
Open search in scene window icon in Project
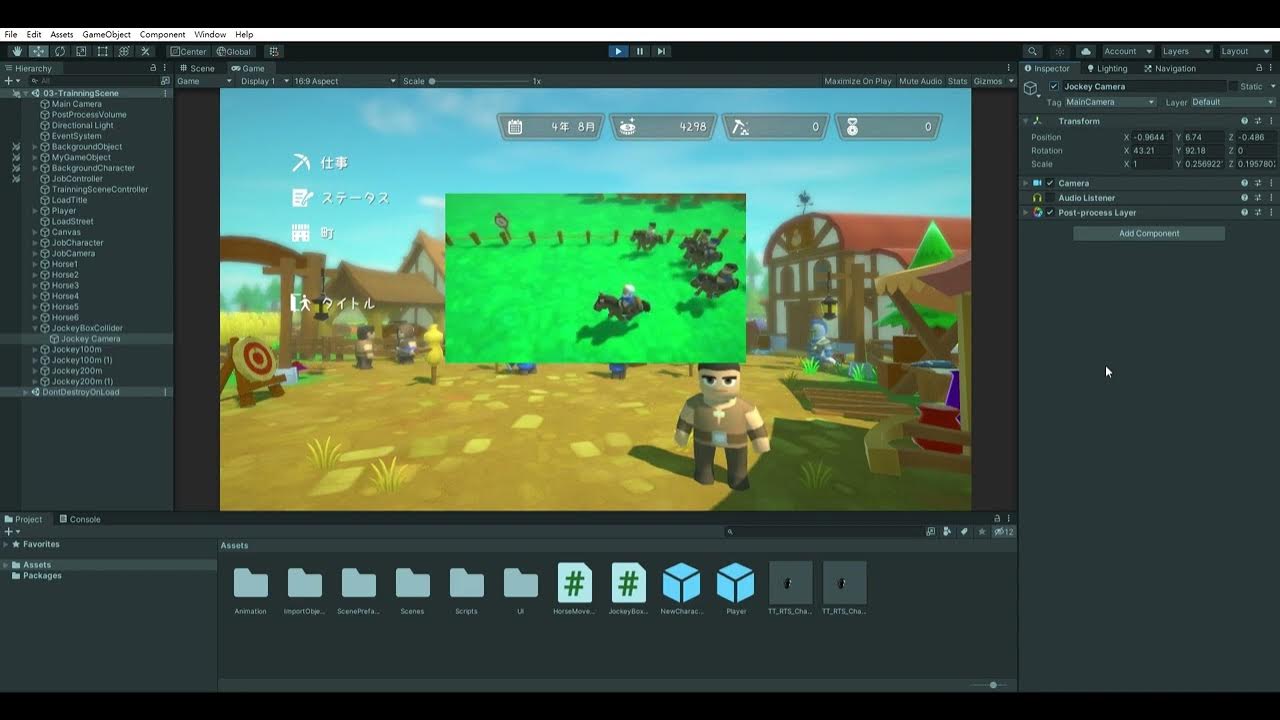click(x=930, y=532)
